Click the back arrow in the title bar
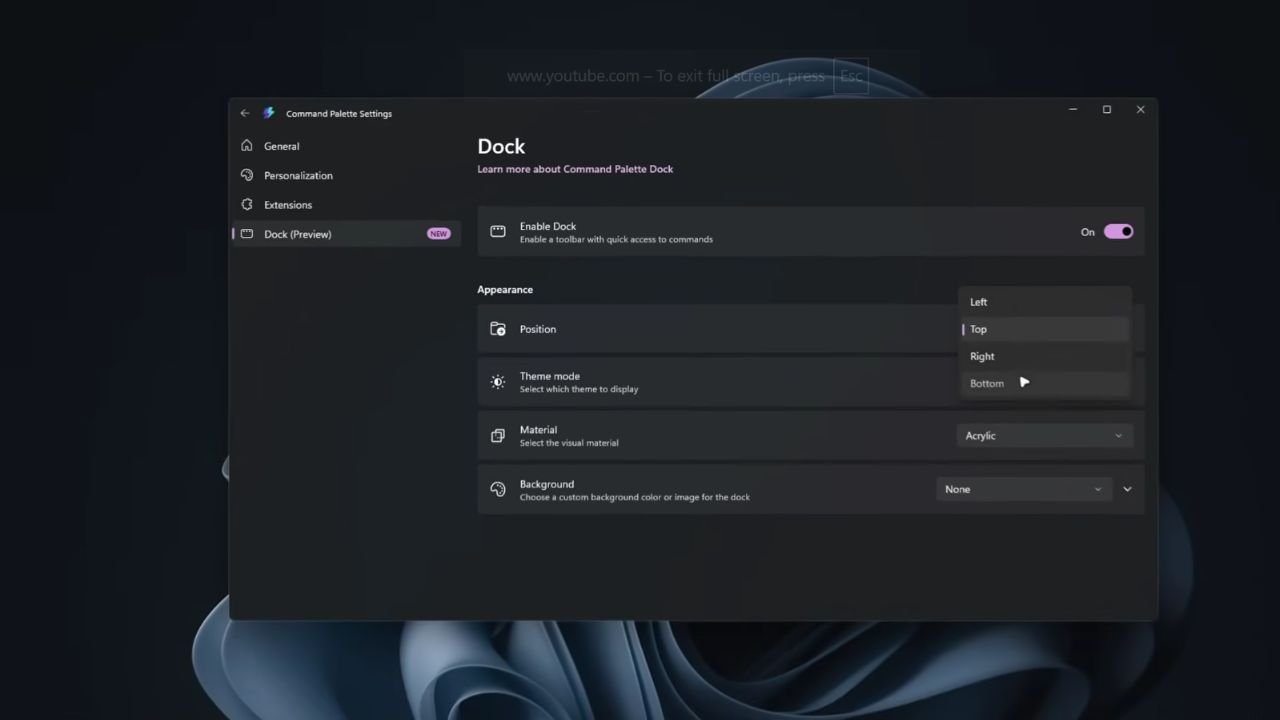This screenshot has height=720, width=1280. click(244, 113)
